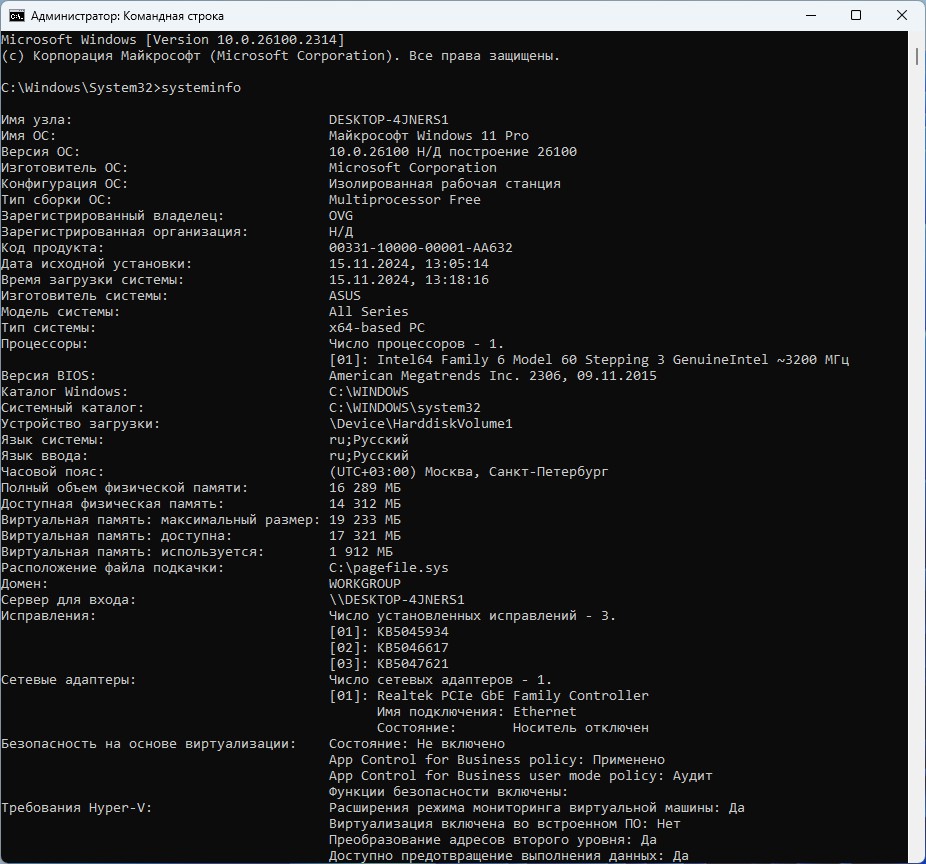Image resolution: width=926 pixels, height=864 pixels.
Task: Click the 'Число процессоров - 1.' line
Action: 416,343
